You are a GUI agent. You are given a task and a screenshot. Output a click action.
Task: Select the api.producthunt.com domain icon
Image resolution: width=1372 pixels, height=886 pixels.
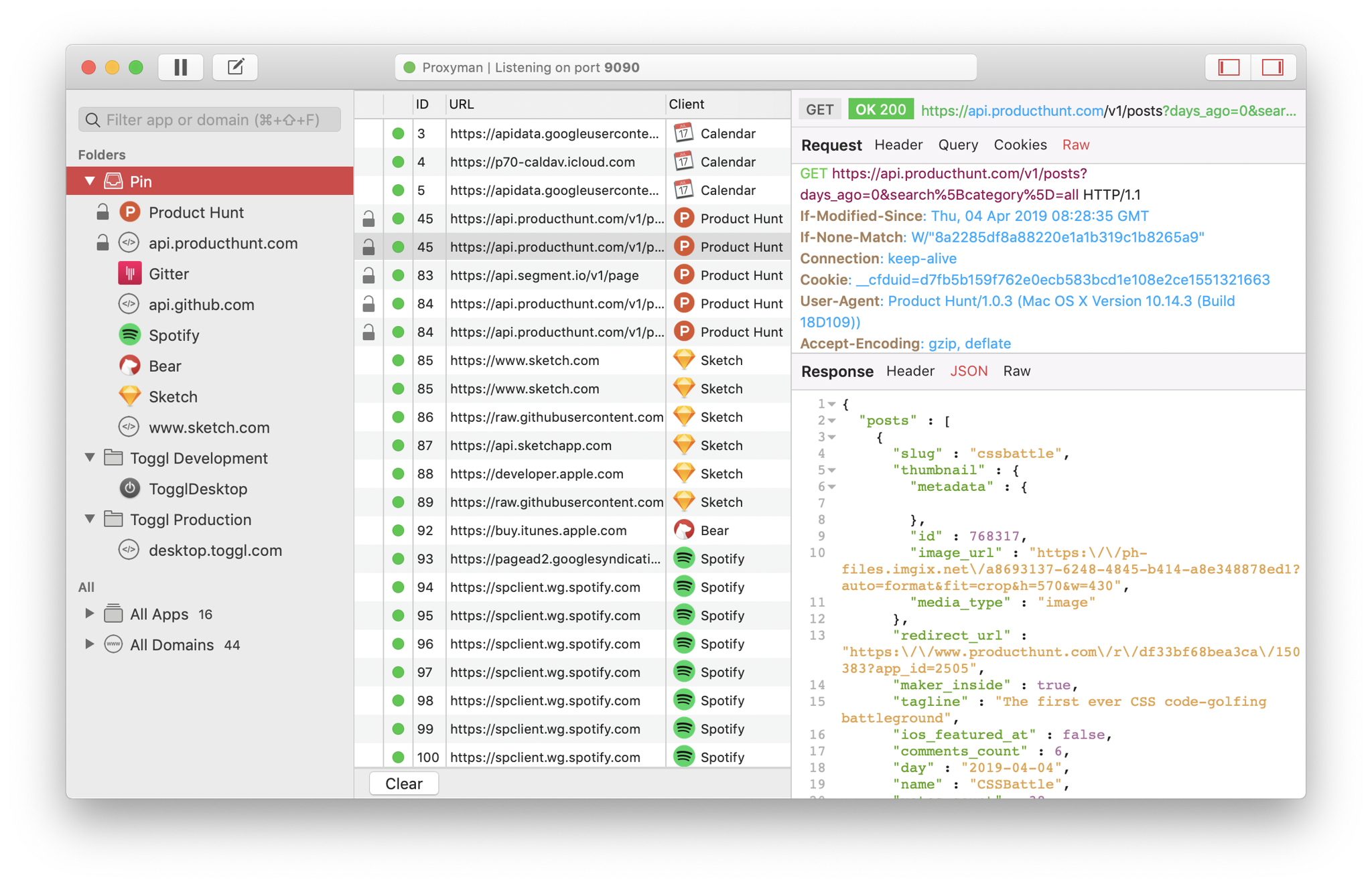click(129, 242)
